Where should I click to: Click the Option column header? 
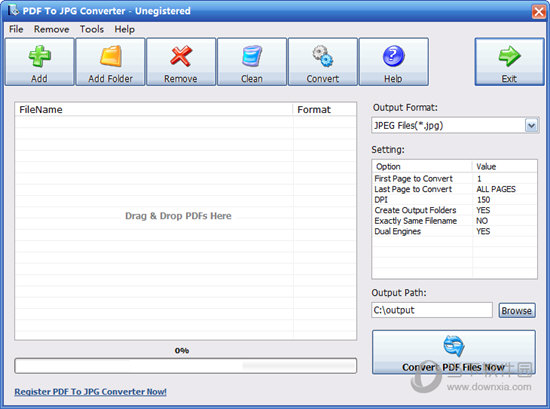click(422, 166)
